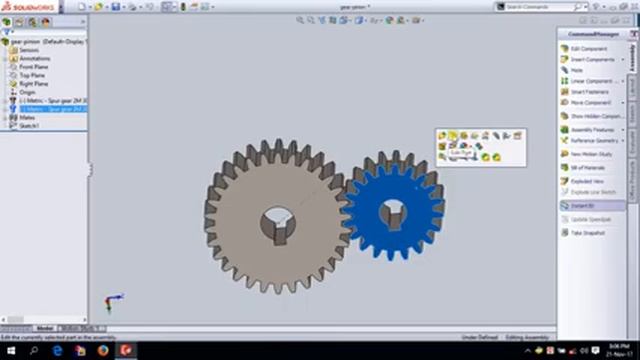Image resolution: width=640 pixels, height=360 pixels.
Task: Toggle Instant3D in CommandManager
Action: pos(592,206)
